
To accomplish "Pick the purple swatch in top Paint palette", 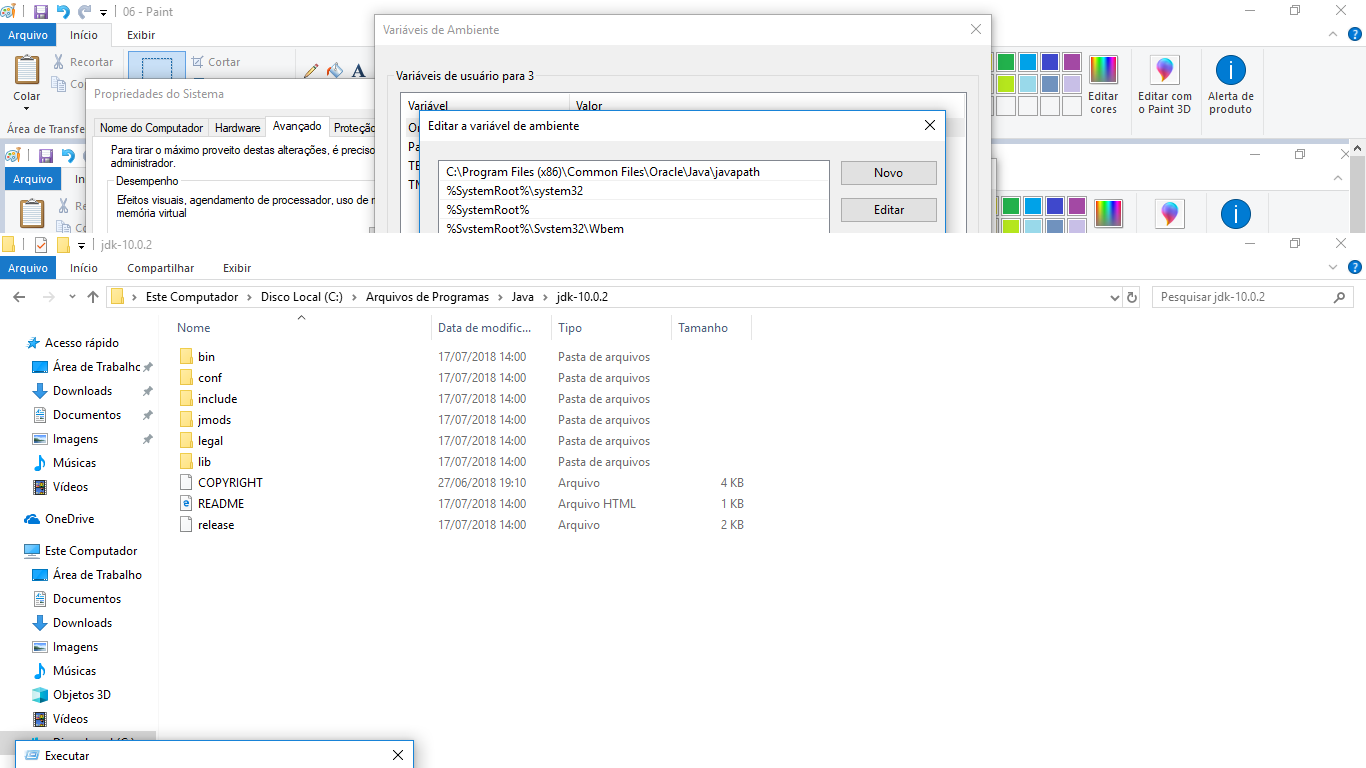I will click(1072, 62).
